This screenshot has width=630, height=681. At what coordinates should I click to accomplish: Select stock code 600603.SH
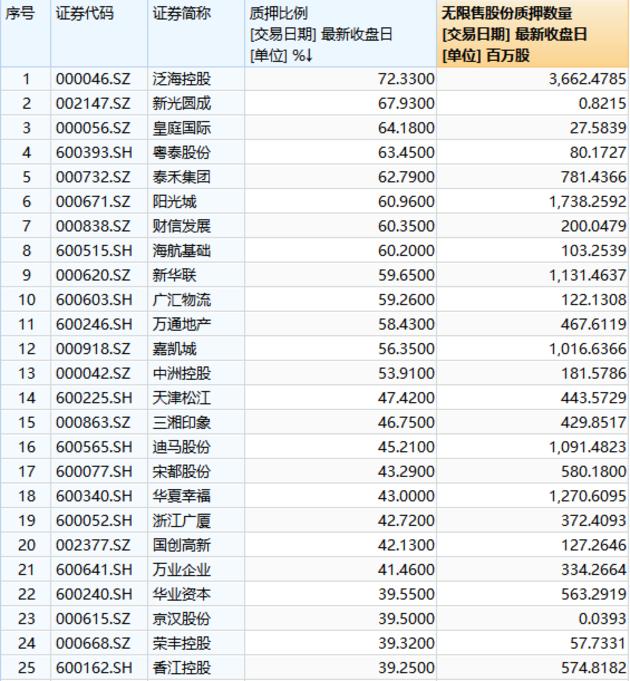click(94, 300)
